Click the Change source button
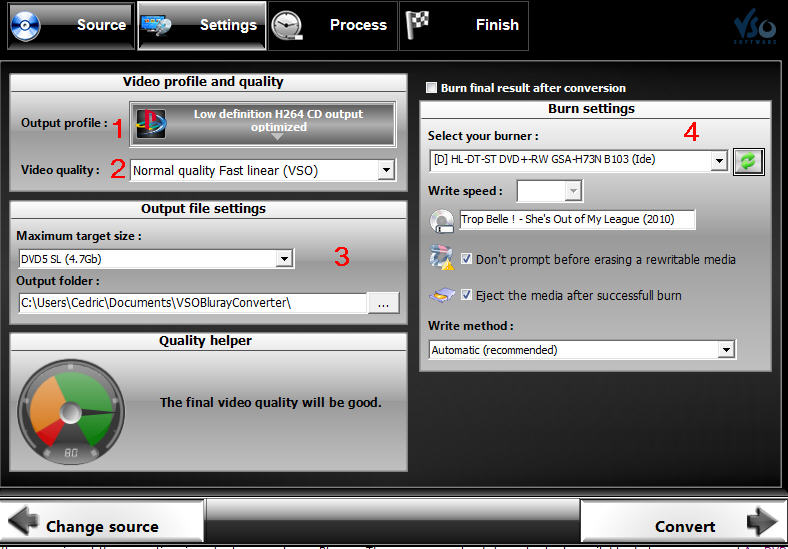The width and height of the screenshot is (788, 549). click(102, 521)
